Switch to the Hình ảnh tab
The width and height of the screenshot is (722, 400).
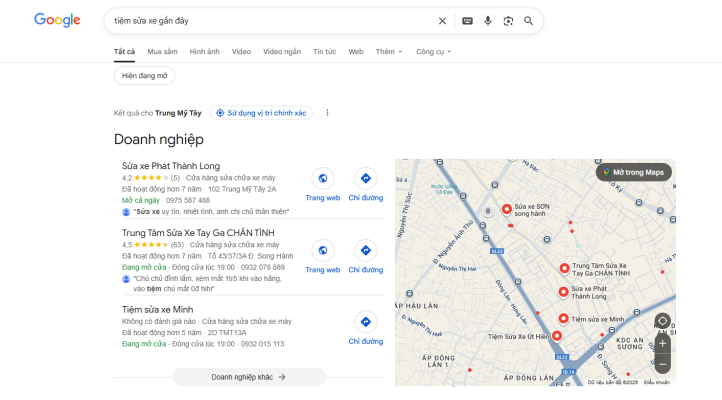point(204,51)
